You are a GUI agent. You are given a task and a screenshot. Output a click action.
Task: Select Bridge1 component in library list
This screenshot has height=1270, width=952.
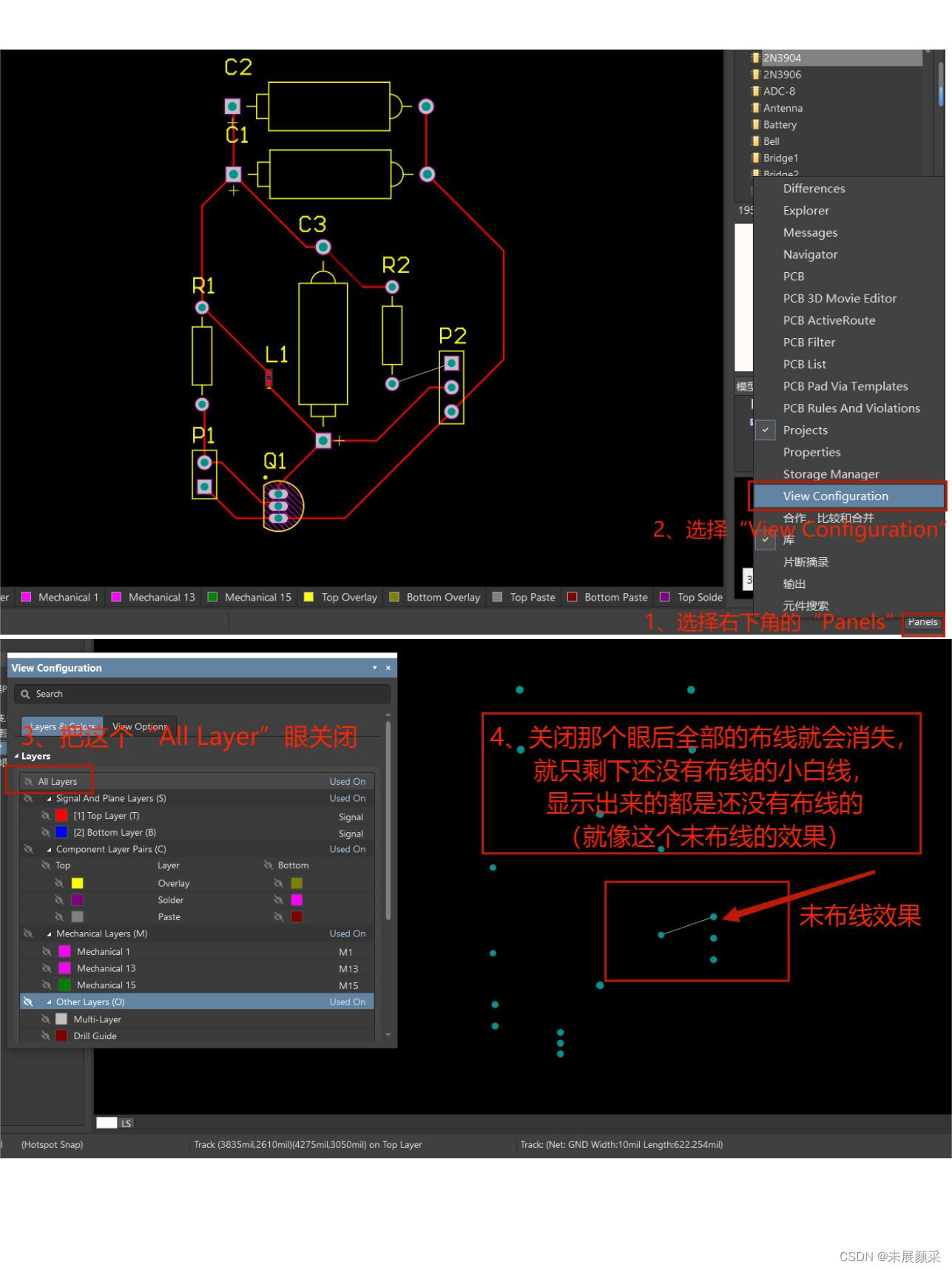[780, 158]
